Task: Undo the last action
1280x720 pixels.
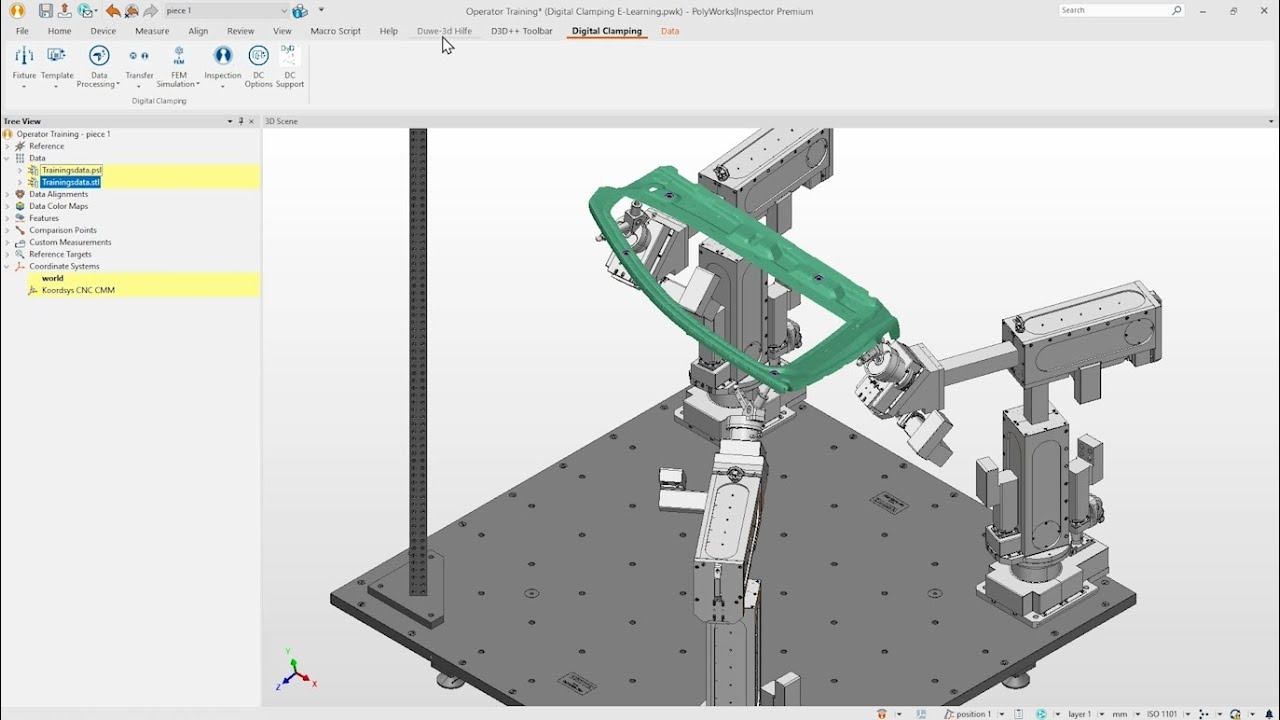Action: click(x=112, y=11)
